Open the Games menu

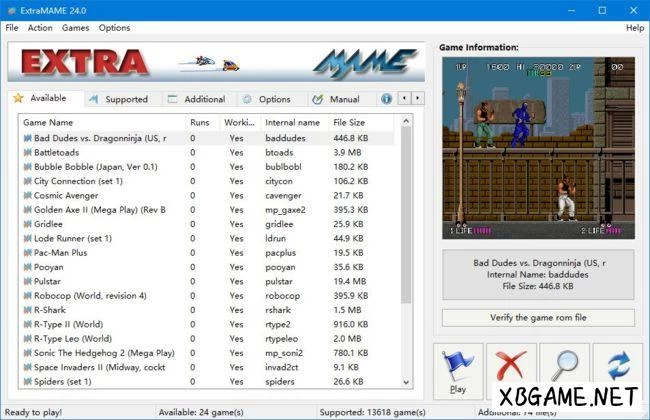[75, 28]
